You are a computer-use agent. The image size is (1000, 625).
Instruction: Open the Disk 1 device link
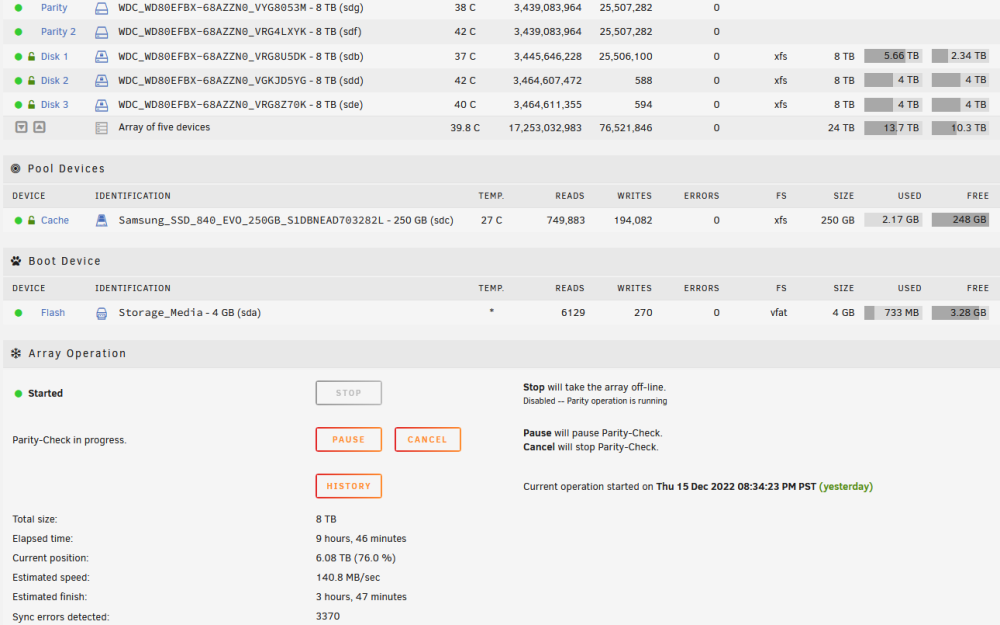click(x=55, y=57)
